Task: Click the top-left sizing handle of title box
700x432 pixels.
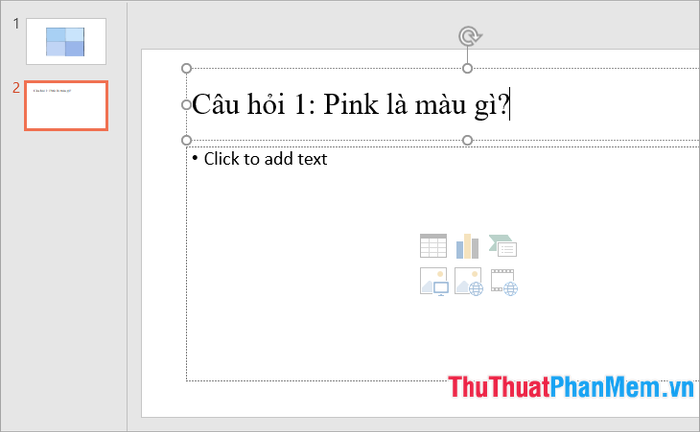Action: tap(187, 68)
